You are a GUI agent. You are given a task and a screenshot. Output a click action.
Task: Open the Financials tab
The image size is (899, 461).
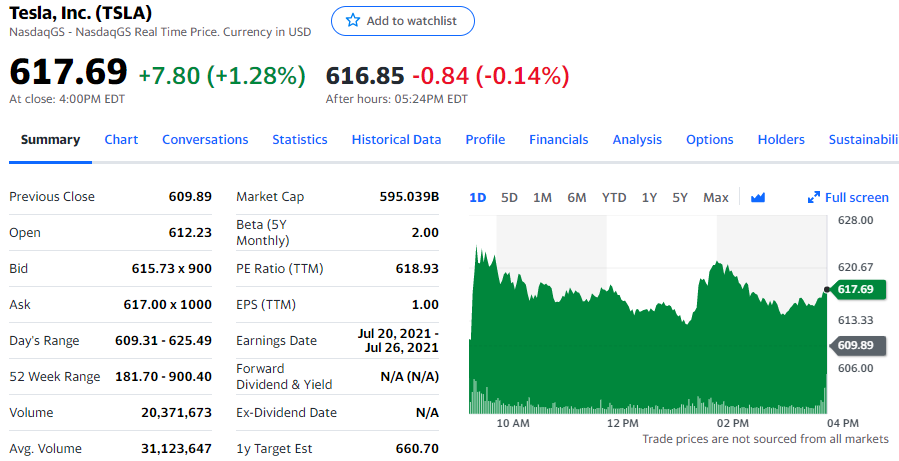558,140
